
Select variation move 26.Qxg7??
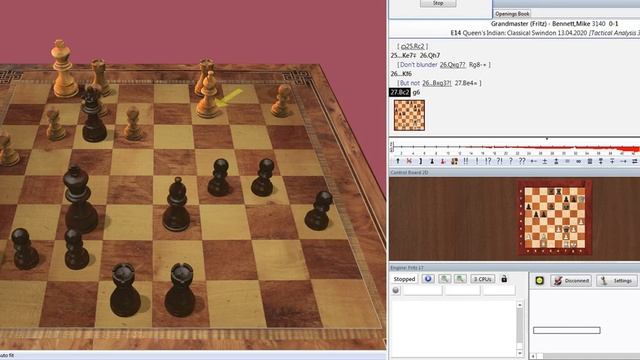(x=452, y=64)
